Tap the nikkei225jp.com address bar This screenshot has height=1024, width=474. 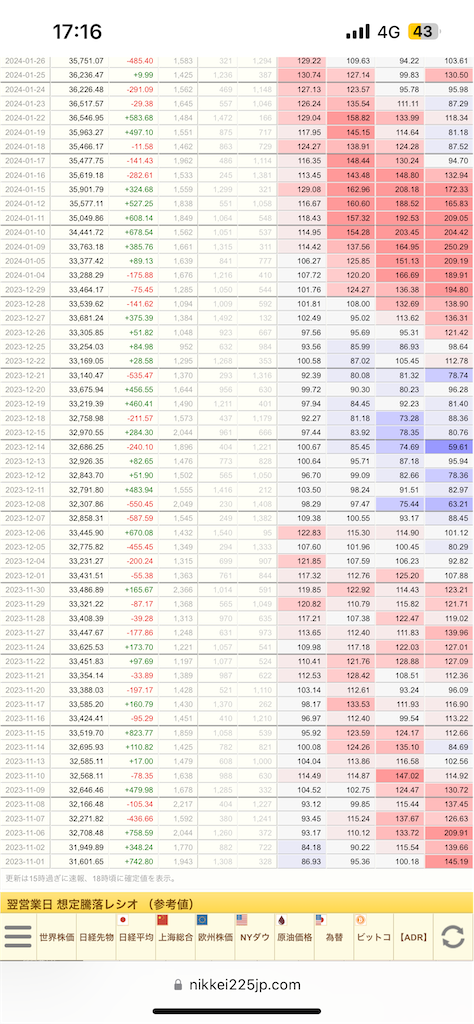[x=237, y=985]
